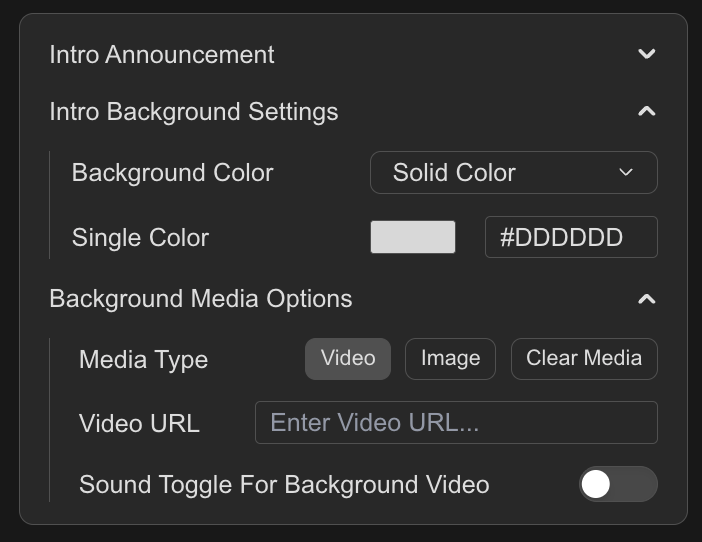Viewport: 702px width, 542px height.
Task: Select the Image media type
Action: (450, 359)
